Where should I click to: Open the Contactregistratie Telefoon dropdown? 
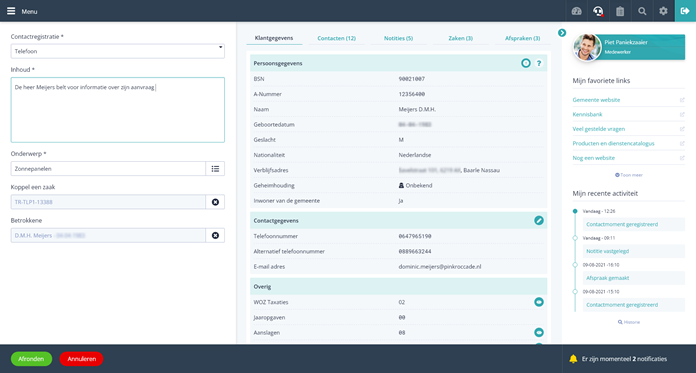[118, 51]
